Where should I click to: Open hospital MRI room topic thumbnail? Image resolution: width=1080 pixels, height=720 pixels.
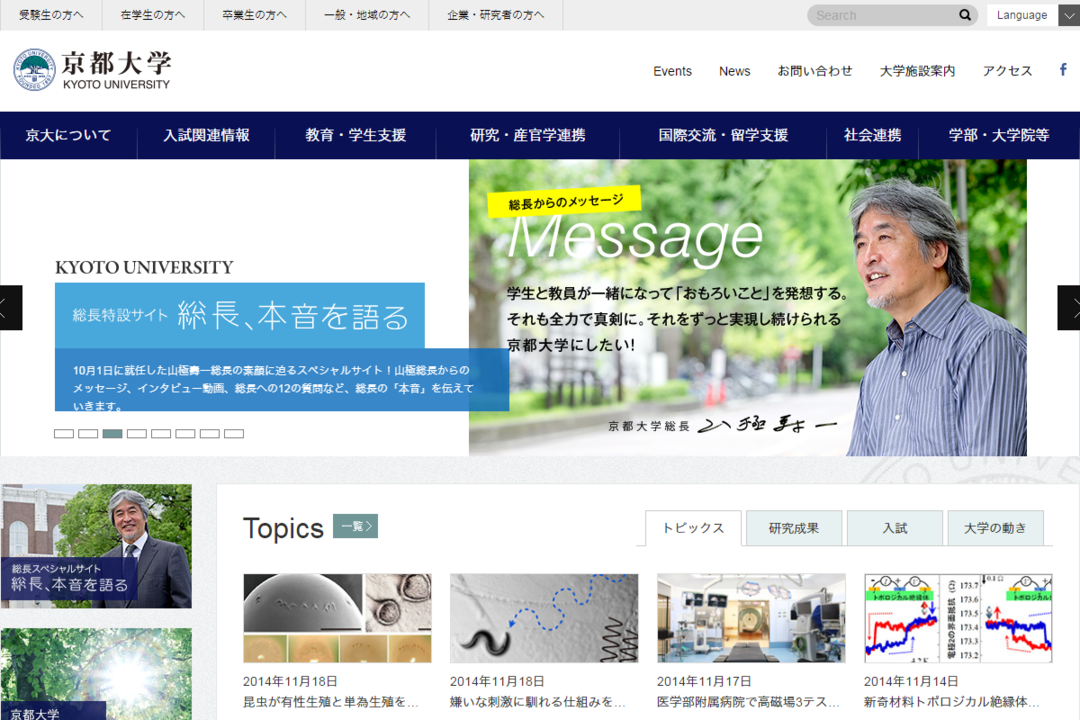coord(751,618)
